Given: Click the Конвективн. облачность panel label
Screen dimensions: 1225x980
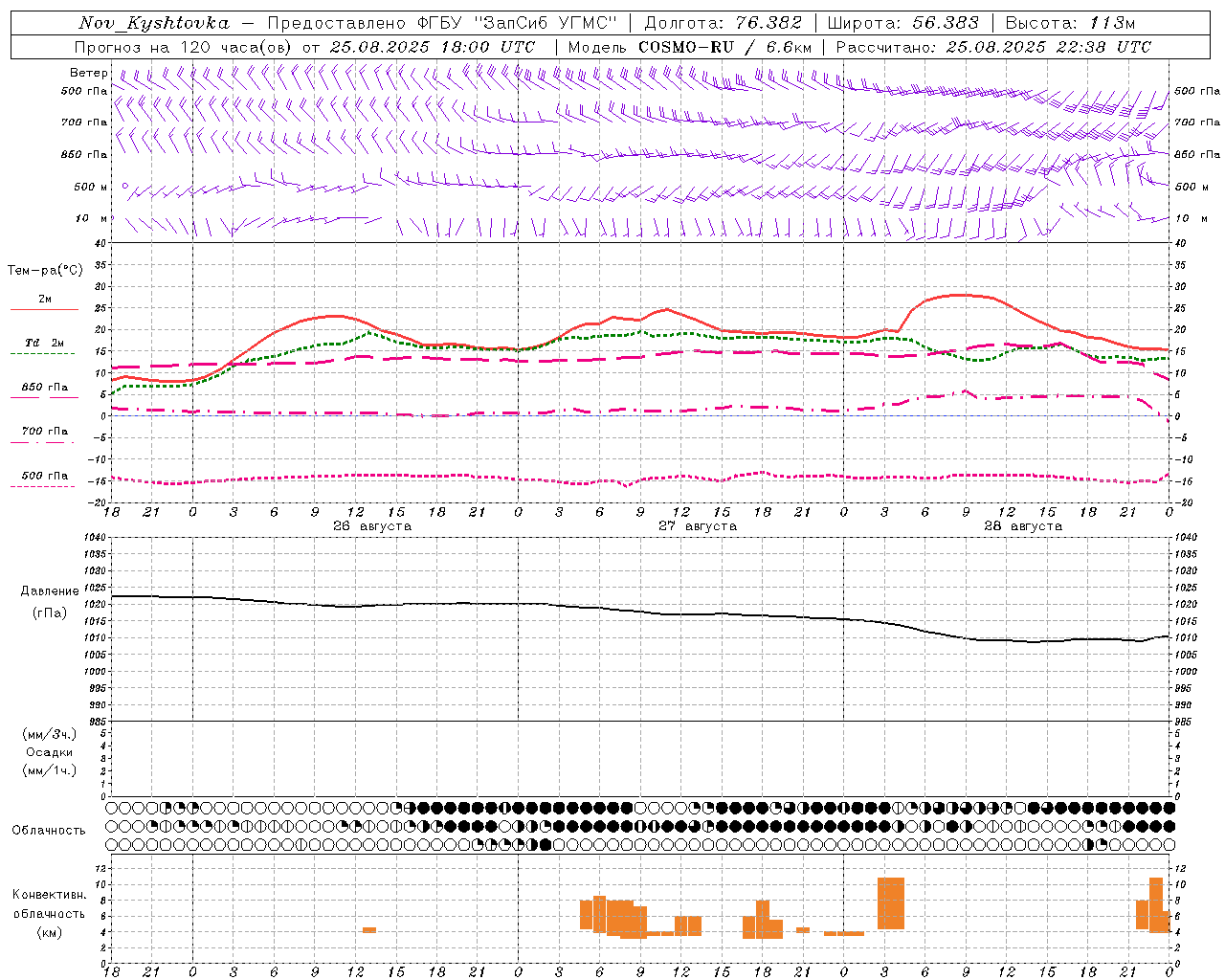Looking at the screenshot, I should 50,904.
